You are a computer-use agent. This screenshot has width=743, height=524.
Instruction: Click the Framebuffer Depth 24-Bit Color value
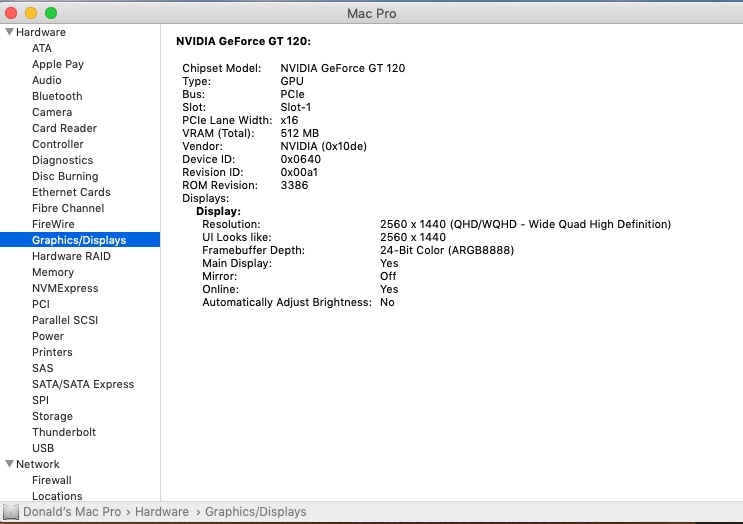447,250
